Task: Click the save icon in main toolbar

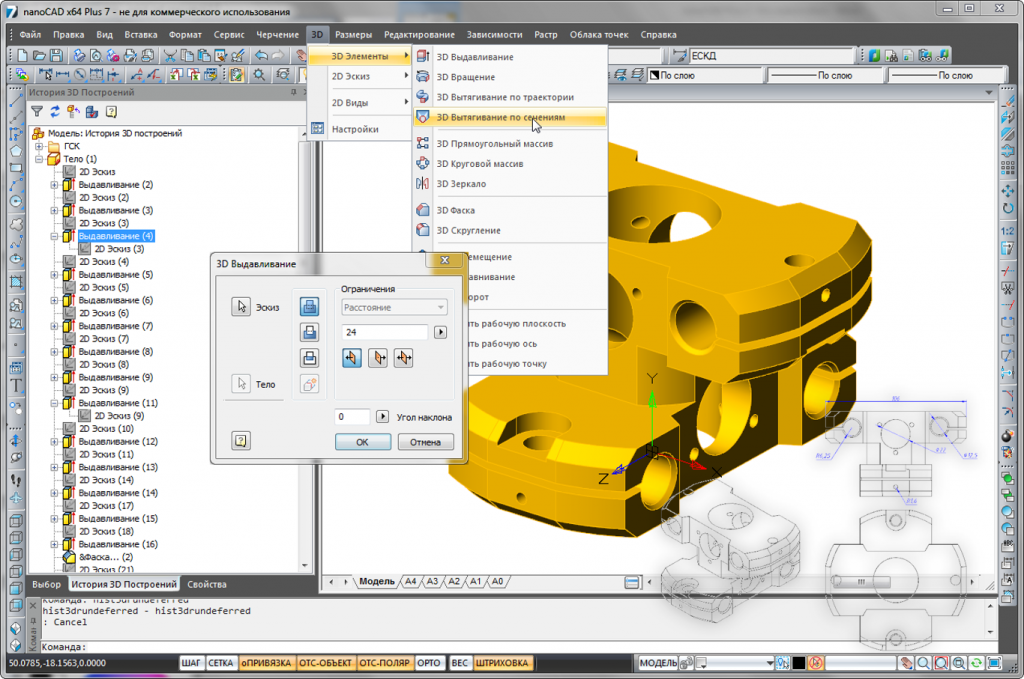Action: click(57, 55)
